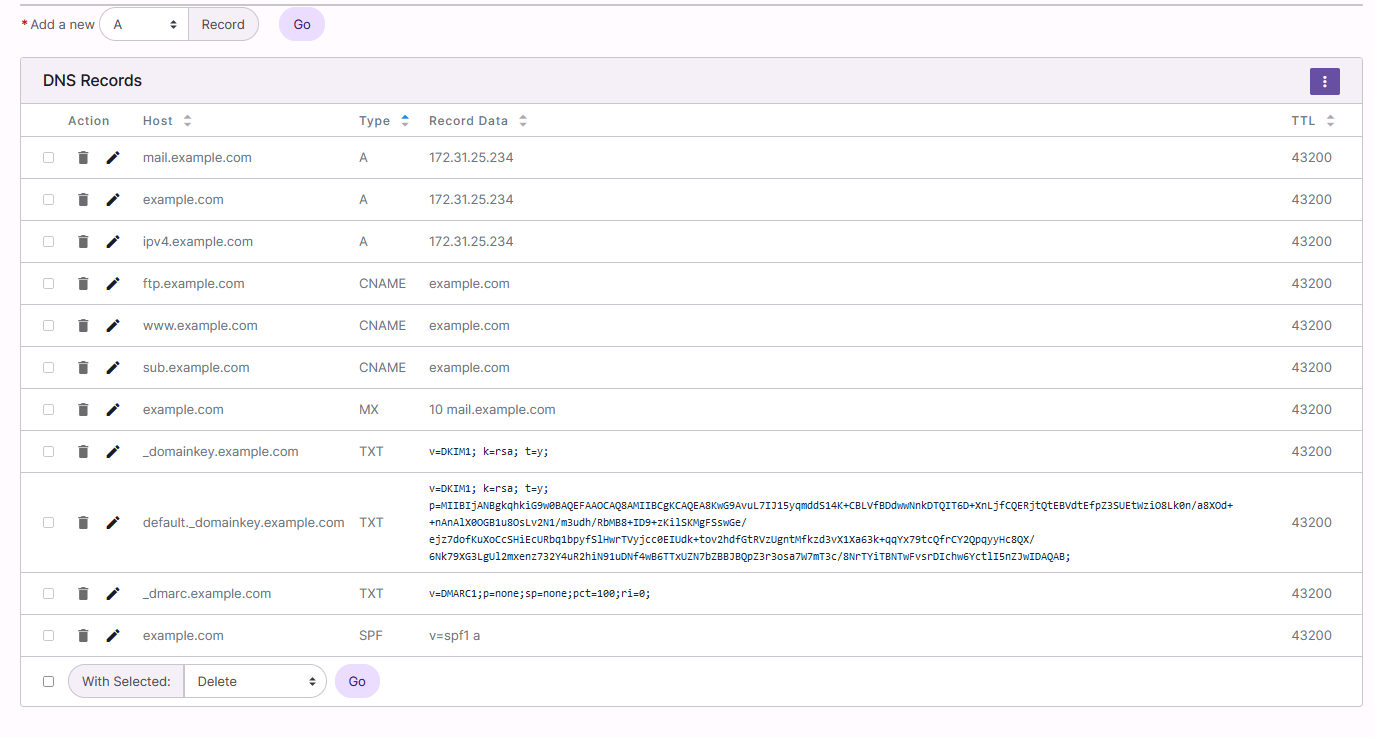Check the mail.example.com row checkbox
The height and width of the screenshot is (737, 1374).
click(48, 157)
